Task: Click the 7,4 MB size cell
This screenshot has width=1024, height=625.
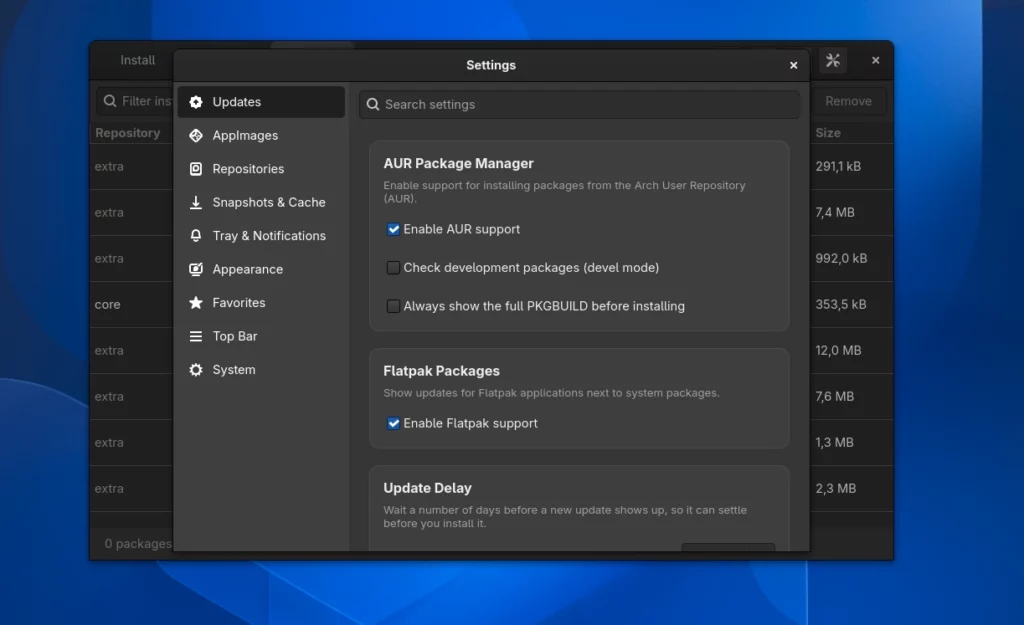Action: click(835, 212)
